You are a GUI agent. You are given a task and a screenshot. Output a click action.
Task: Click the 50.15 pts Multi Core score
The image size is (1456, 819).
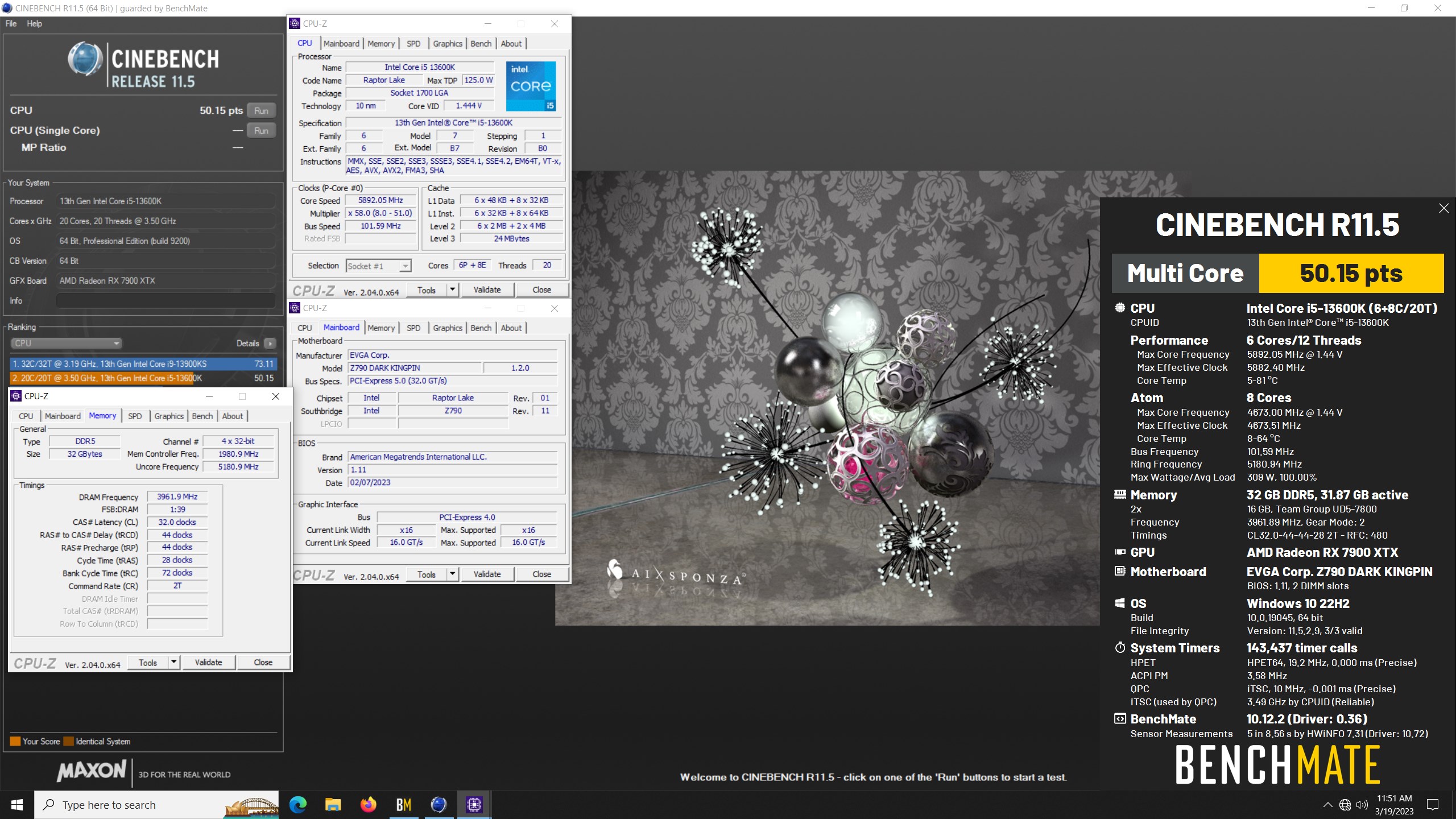pos(1351,273)
